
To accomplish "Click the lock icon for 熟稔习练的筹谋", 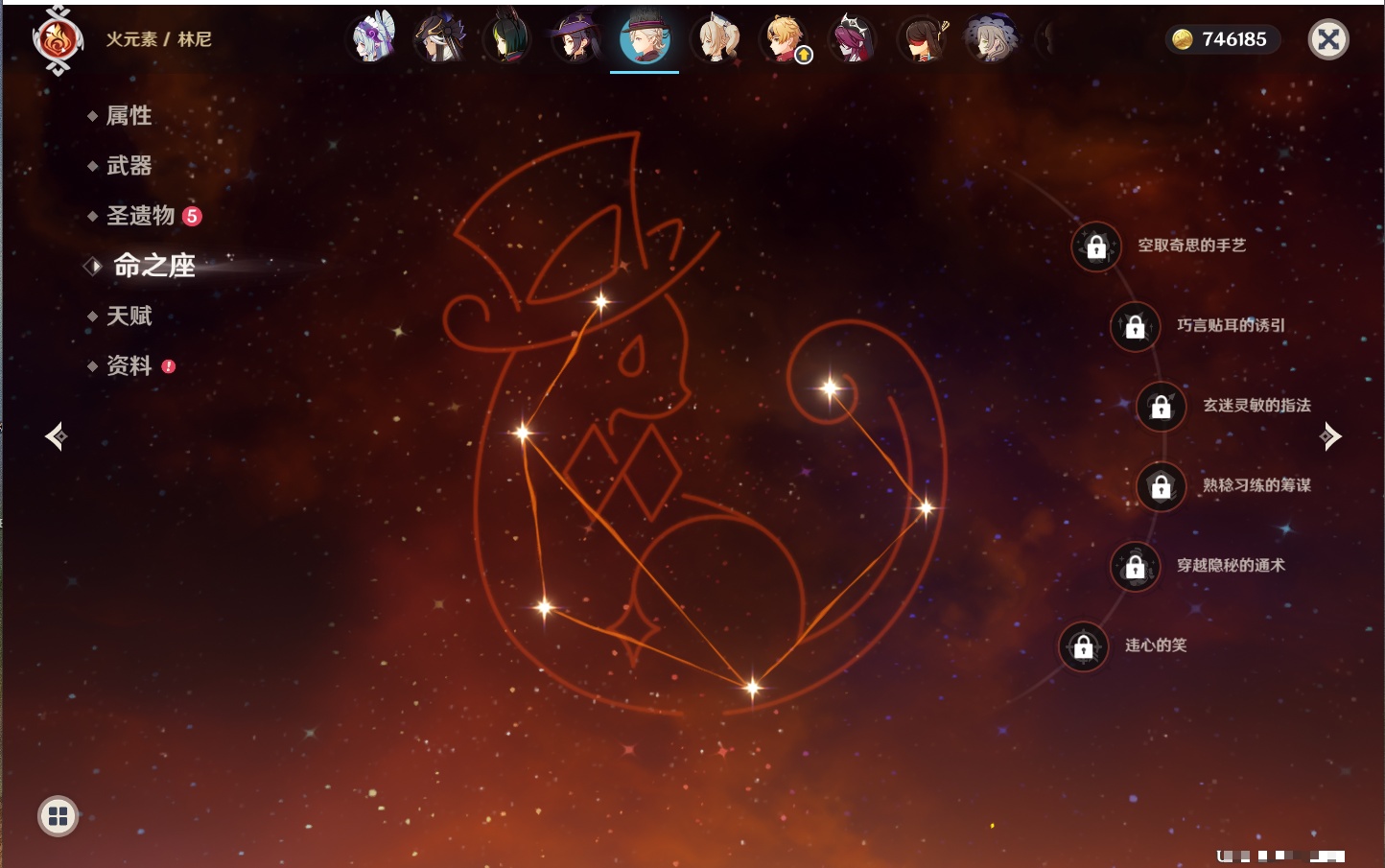I will (1162, 486).
